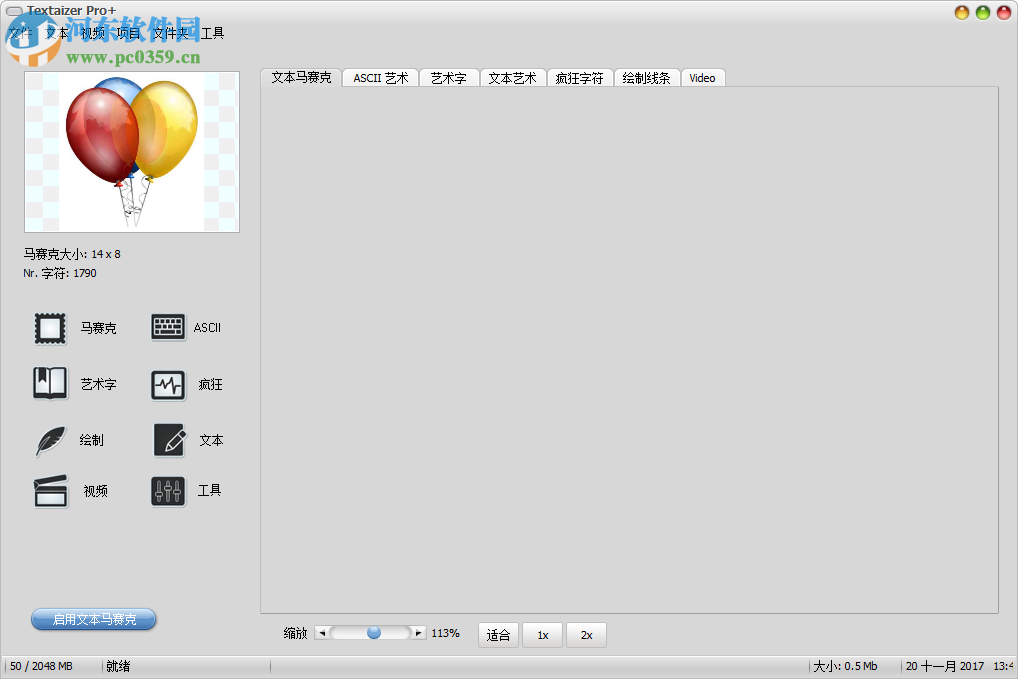Choose the 绘制 (Draw) feather icon
The image size is (1018, 679).
tap(50, 440)
